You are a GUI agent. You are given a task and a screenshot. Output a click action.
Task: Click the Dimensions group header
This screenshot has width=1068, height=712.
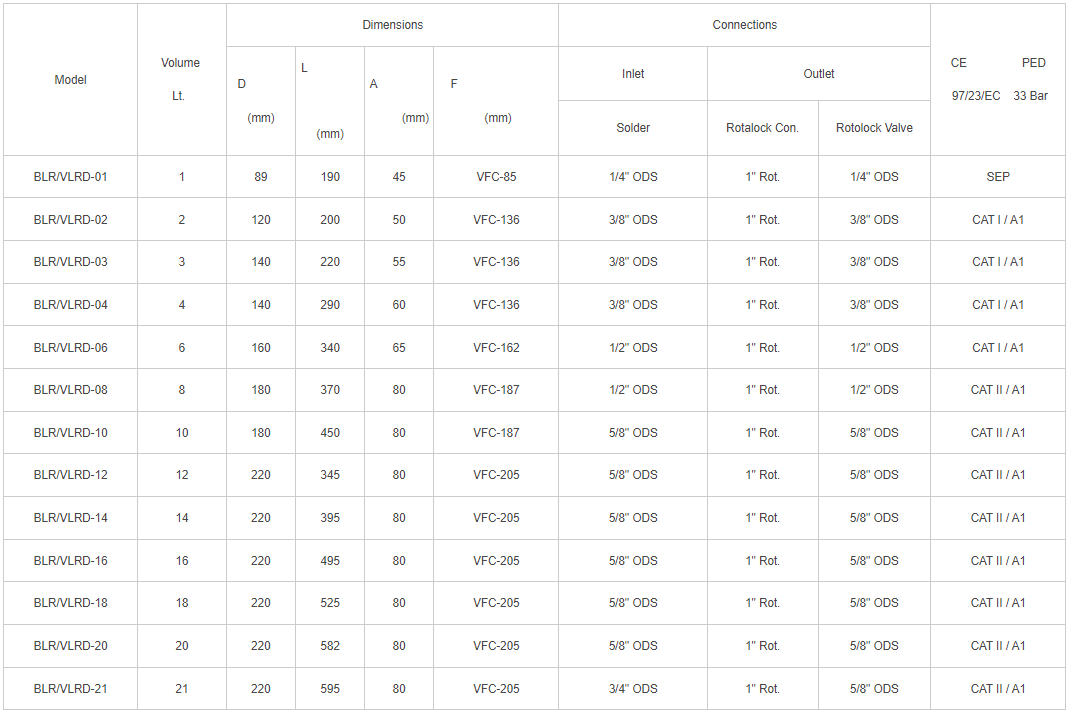[x=392, y=25]
